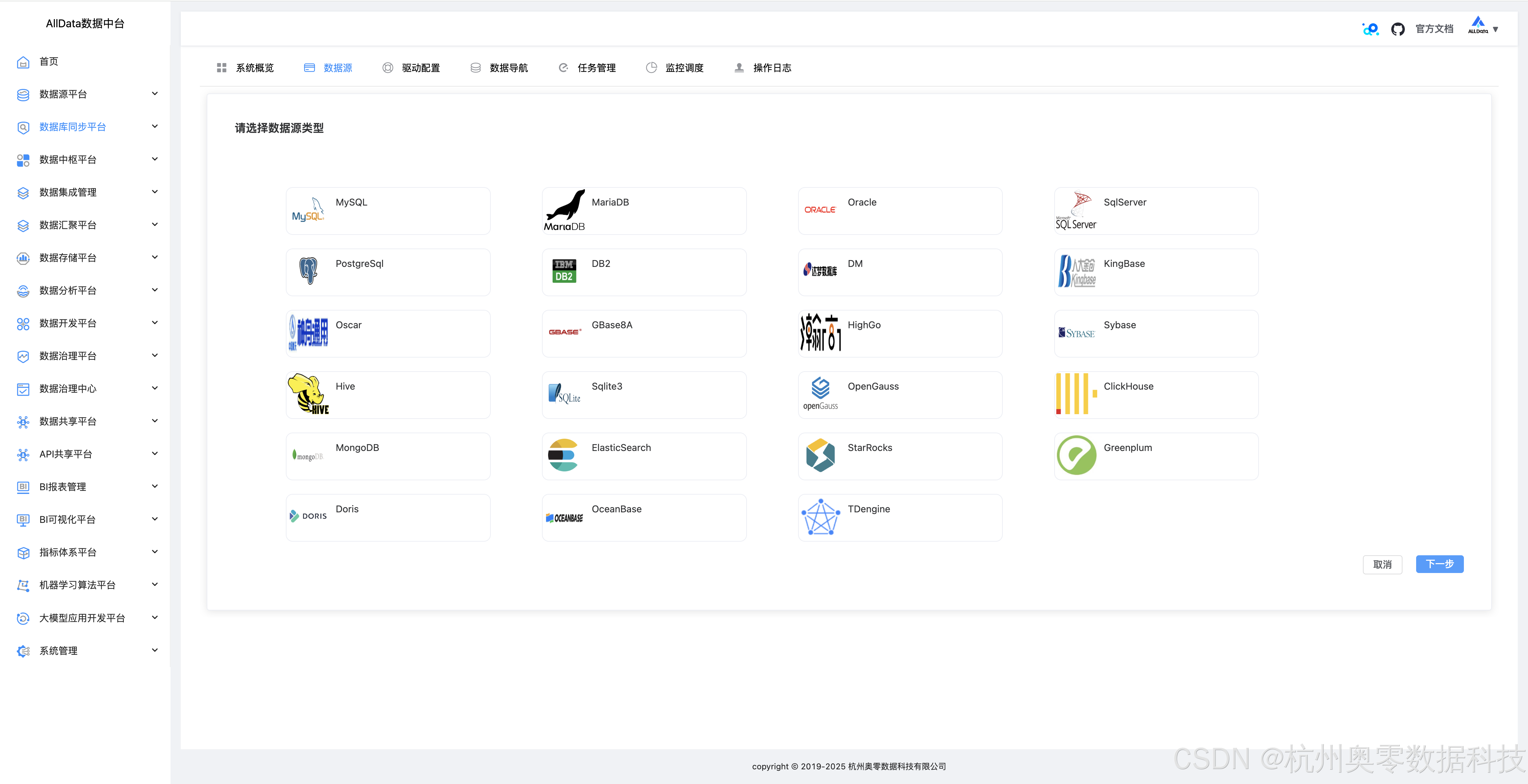1528x784 pixels.
Task: Pick the PostgreSQL elephant icon
Action: tap(308, 271)
